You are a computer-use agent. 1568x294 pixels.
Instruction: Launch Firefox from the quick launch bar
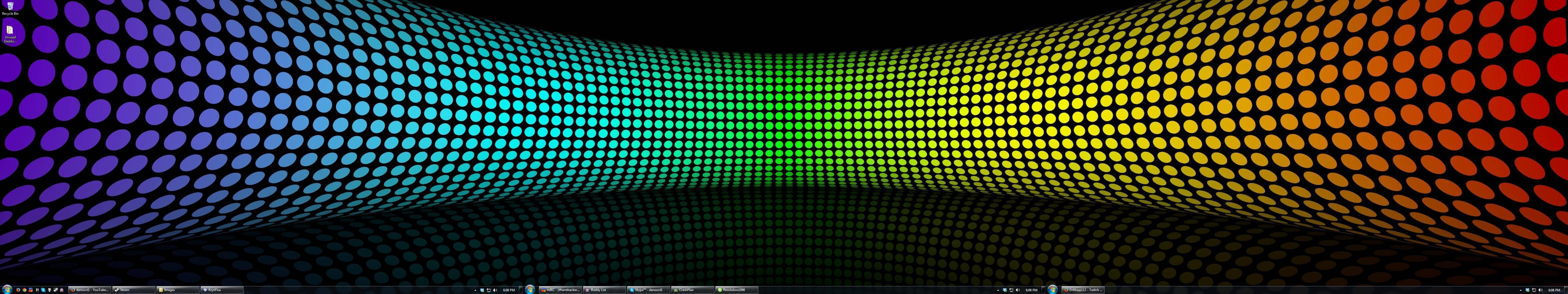18,290
